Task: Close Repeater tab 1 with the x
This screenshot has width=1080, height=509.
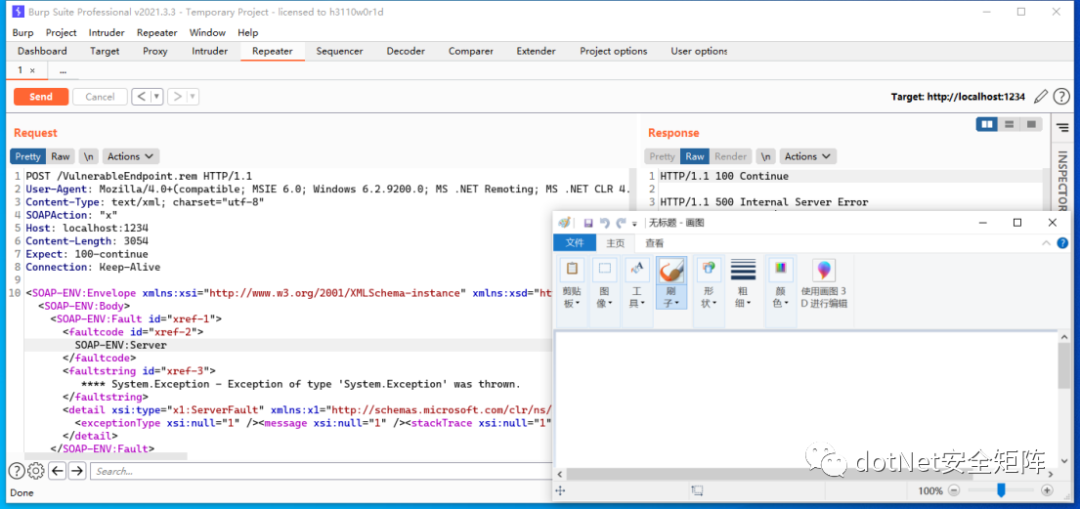Action: coord(32,70)
